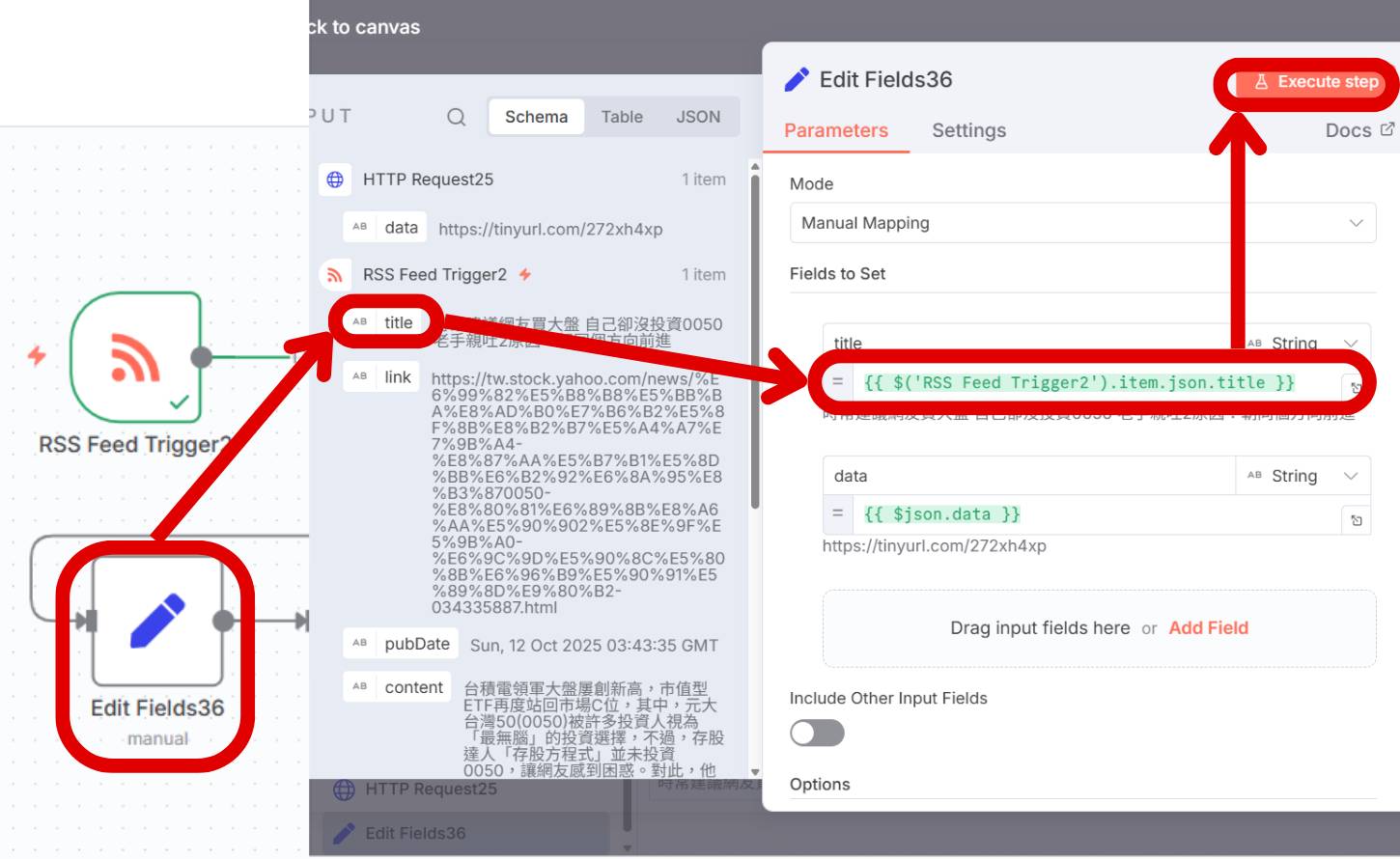The image size is (1400, 859).
Task: Click the HTTP Request25 globe icon
Action: coord(335,180)
